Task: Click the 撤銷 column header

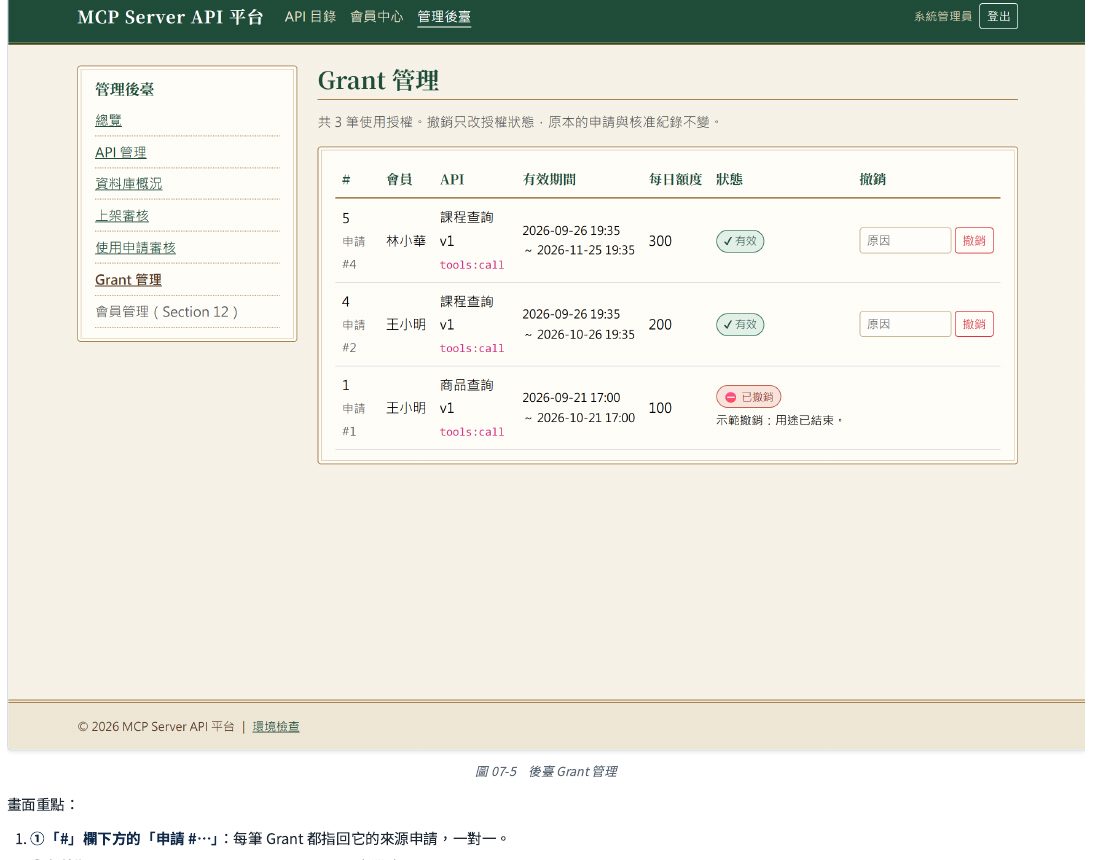Action: [873, 179]
